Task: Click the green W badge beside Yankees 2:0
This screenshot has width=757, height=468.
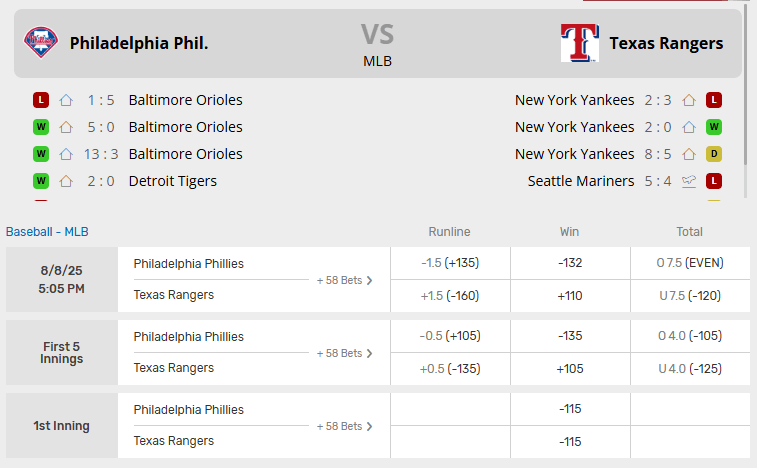Action: coord(714,127)
